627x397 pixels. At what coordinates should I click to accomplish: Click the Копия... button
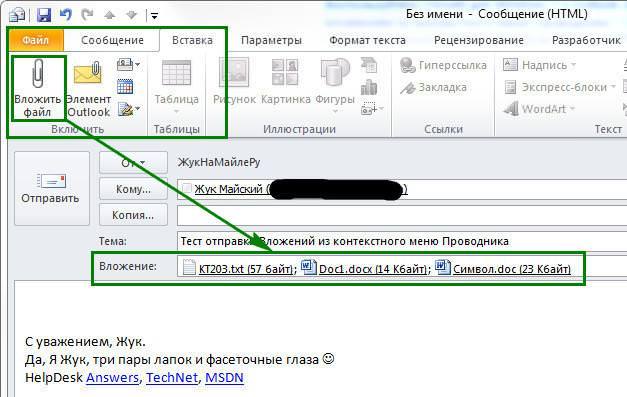tap(133, 215)
